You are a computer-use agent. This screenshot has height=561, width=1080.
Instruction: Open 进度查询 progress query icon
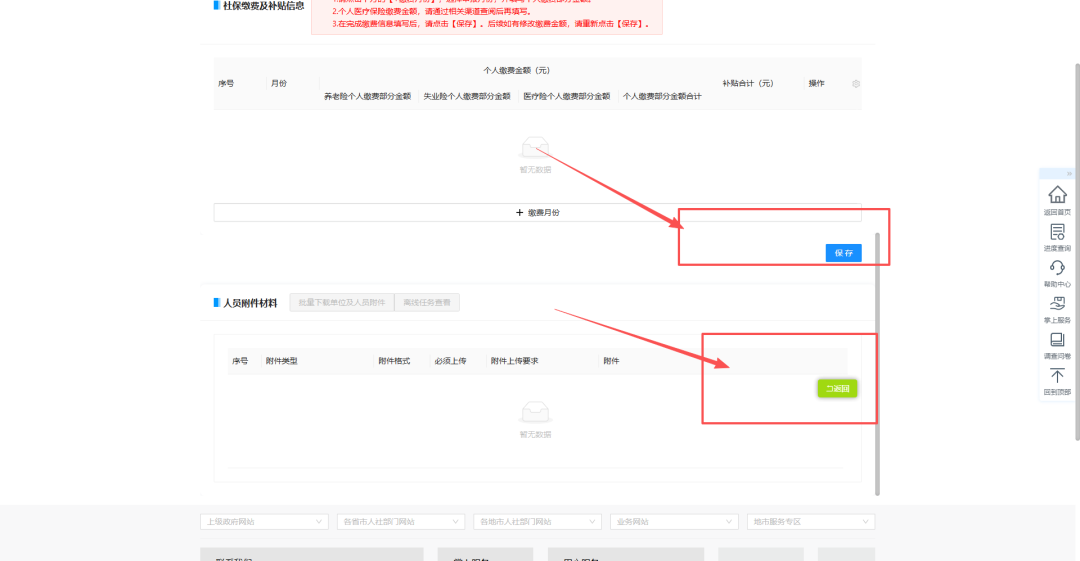(1057, 232)
